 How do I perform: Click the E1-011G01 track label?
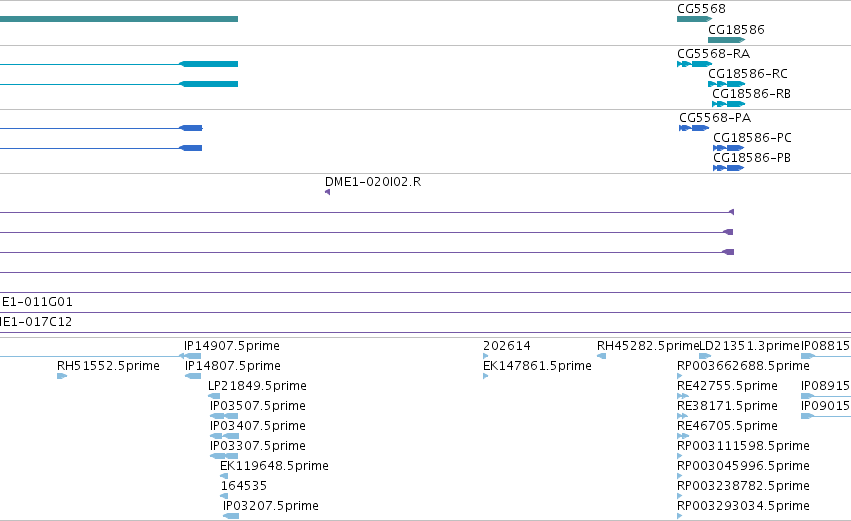coord(37,302)
